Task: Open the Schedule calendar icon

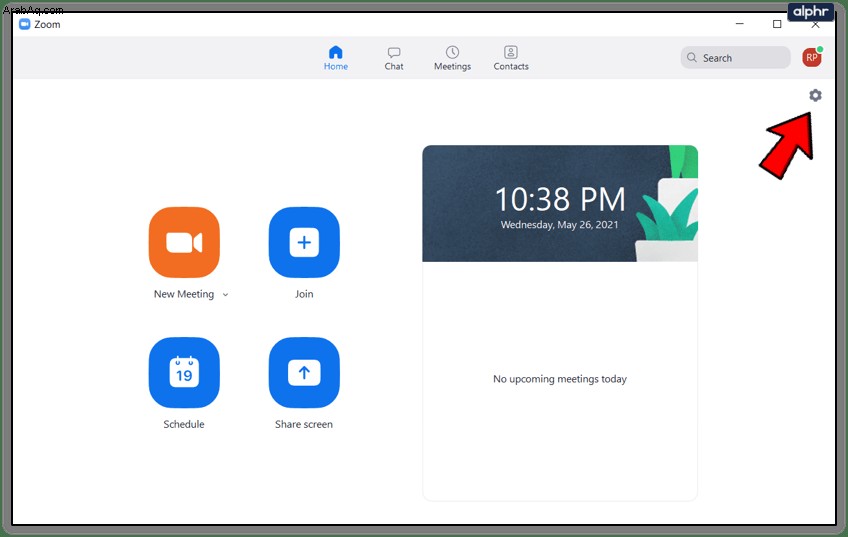Action: click(x=184, y=373)
